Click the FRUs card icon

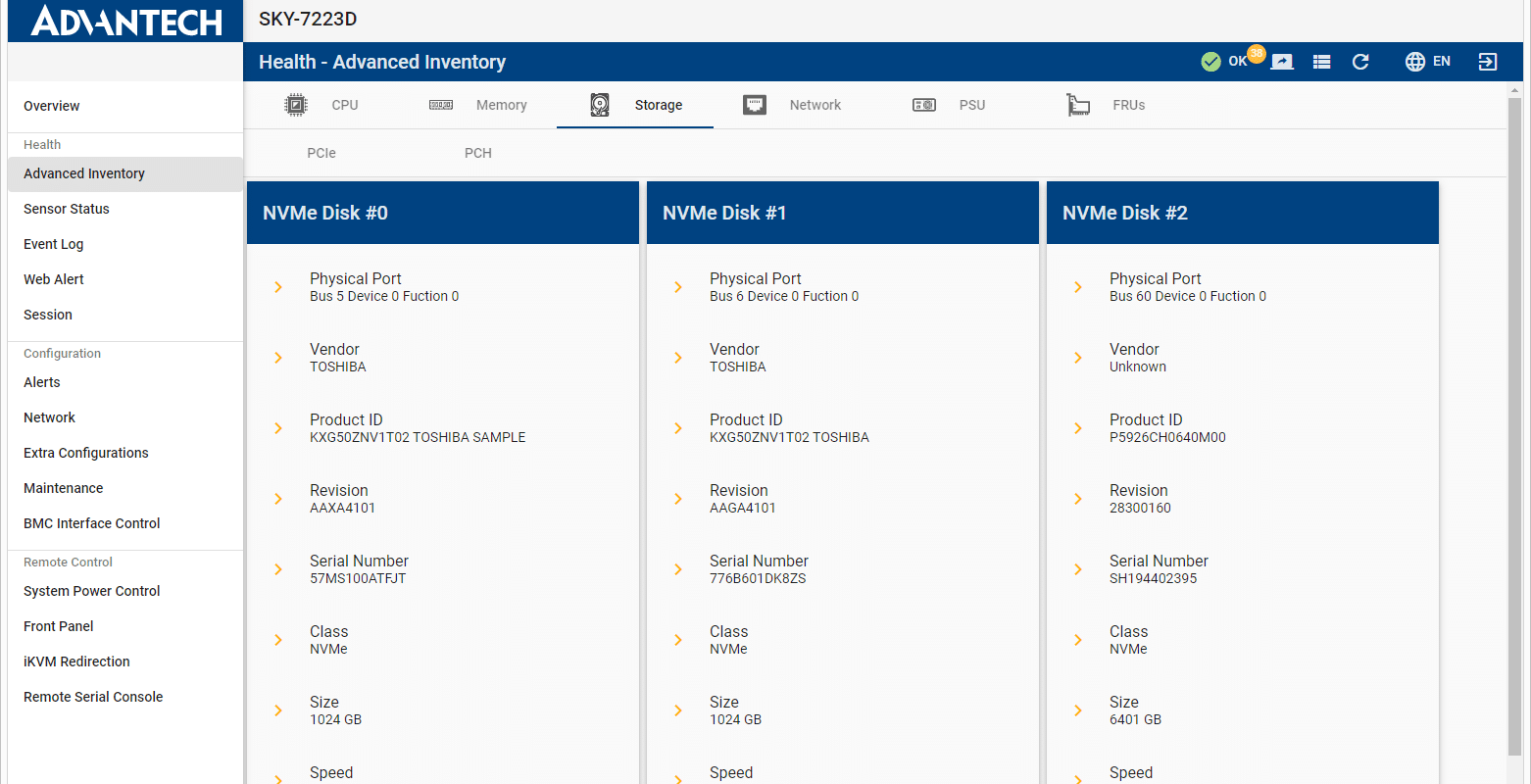click(x=1078, y=105)
